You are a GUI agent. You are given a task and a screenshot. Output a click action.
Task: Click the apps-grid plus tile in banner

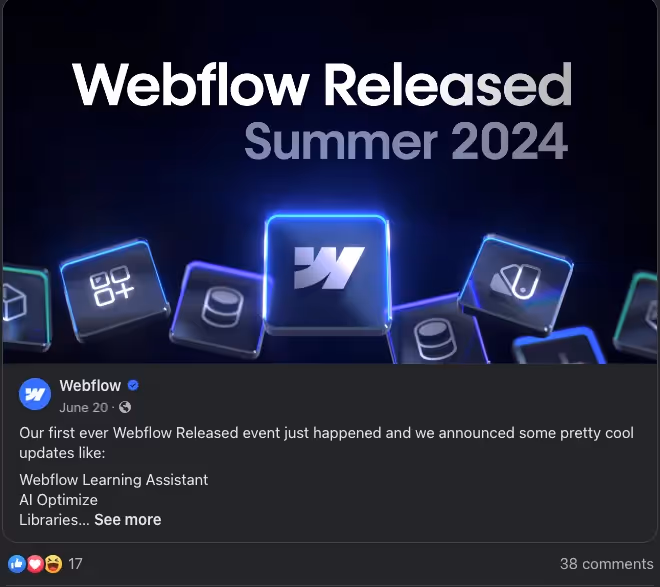click(113, 288)
